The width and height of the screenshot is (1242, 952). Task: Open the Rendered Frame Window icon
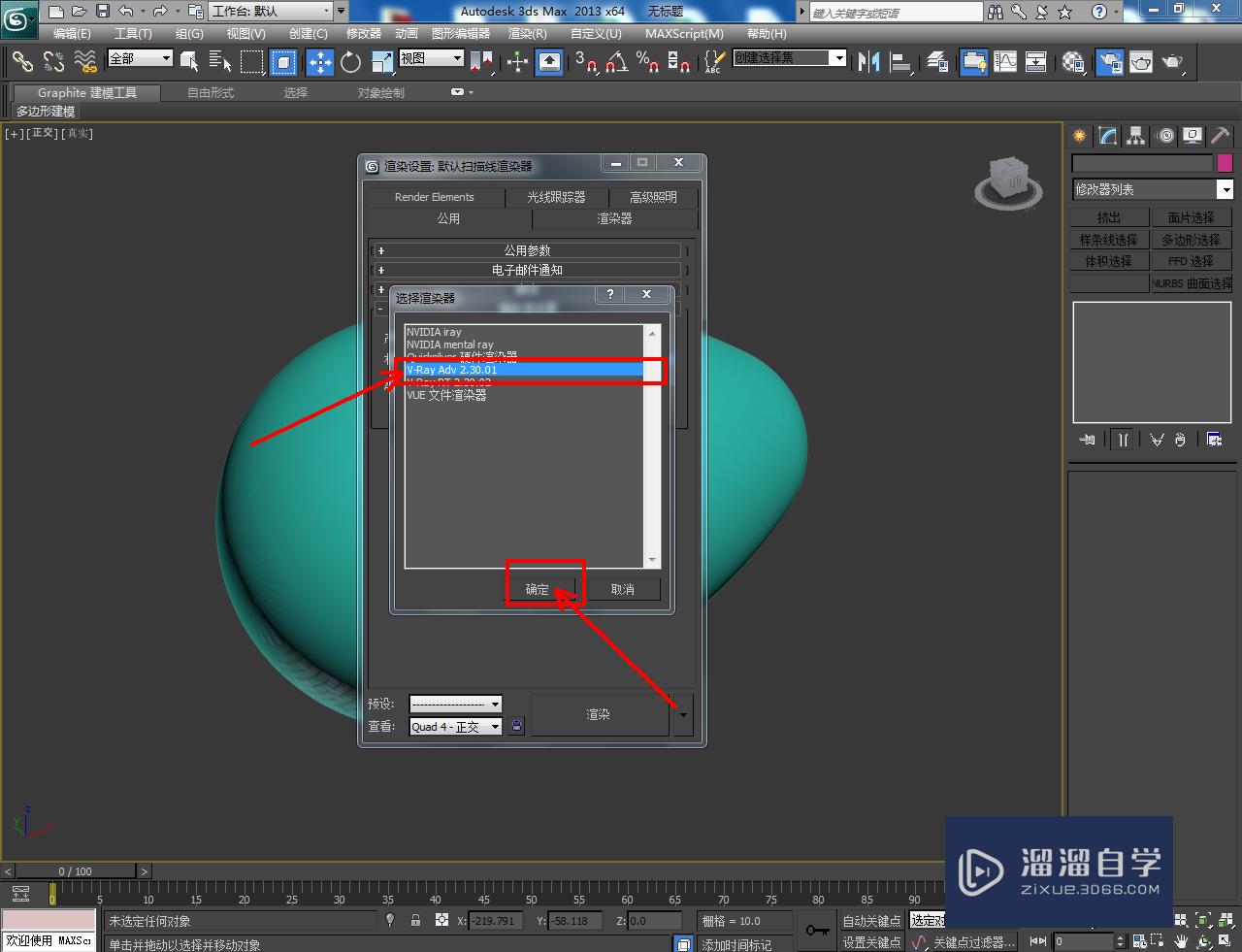(x=1140, y=62)
